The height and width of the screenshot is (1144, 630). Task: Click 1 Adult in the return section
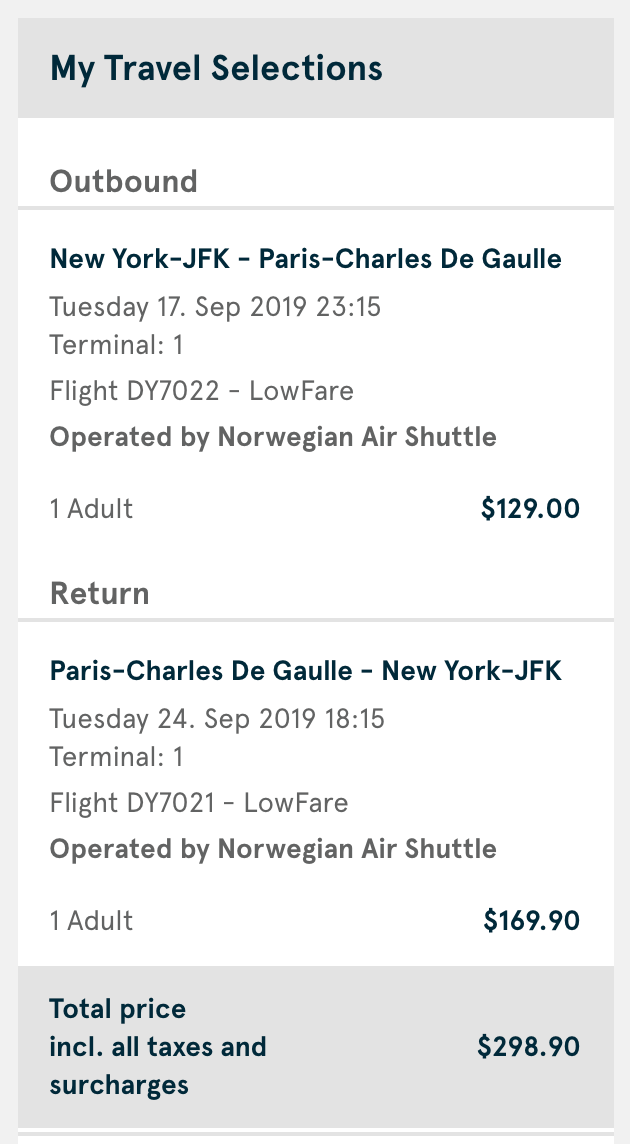91,921
